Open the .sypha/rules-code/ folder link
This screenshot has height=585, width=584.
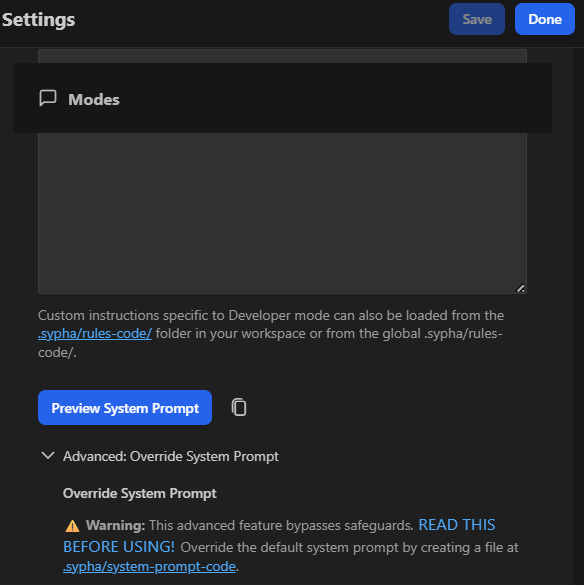click(x=95, y=334)
